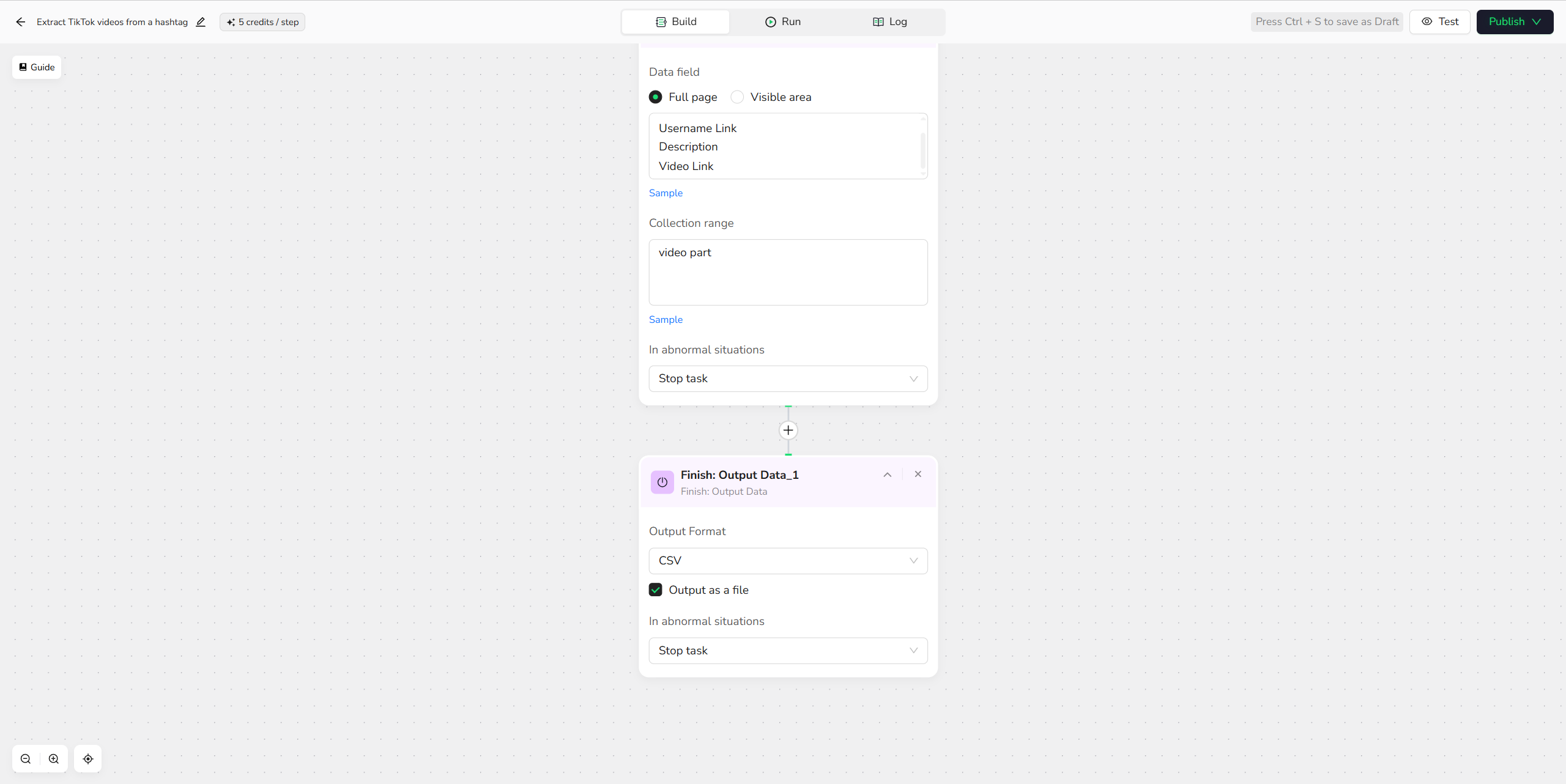1566x784 pixels.
Task: Click the zoom in magnifier icon
Action: [54, 759]
